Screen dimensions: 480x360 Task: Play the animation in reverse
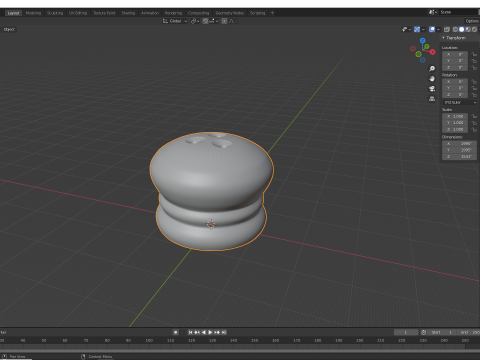click(204, 332)
